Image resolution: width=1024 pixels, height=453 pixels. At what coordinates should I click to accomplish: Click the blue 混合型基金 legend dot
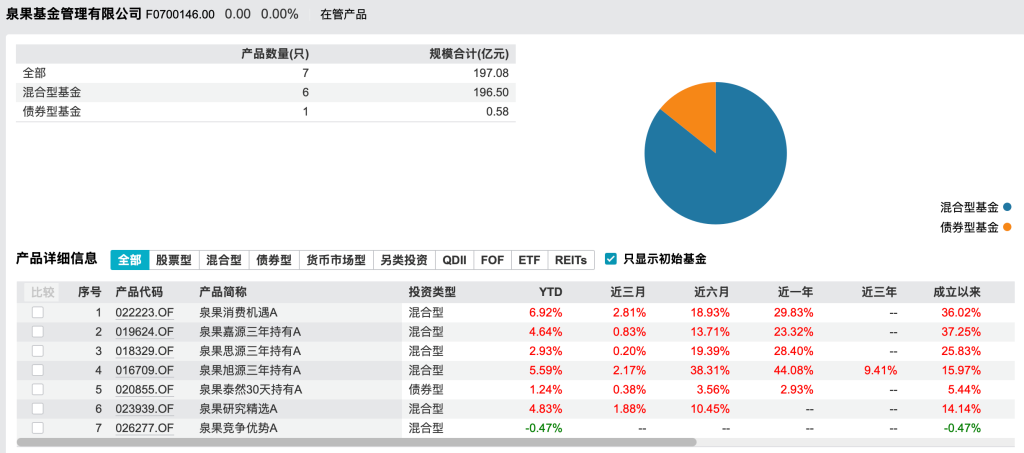(x=1007, y=207)
